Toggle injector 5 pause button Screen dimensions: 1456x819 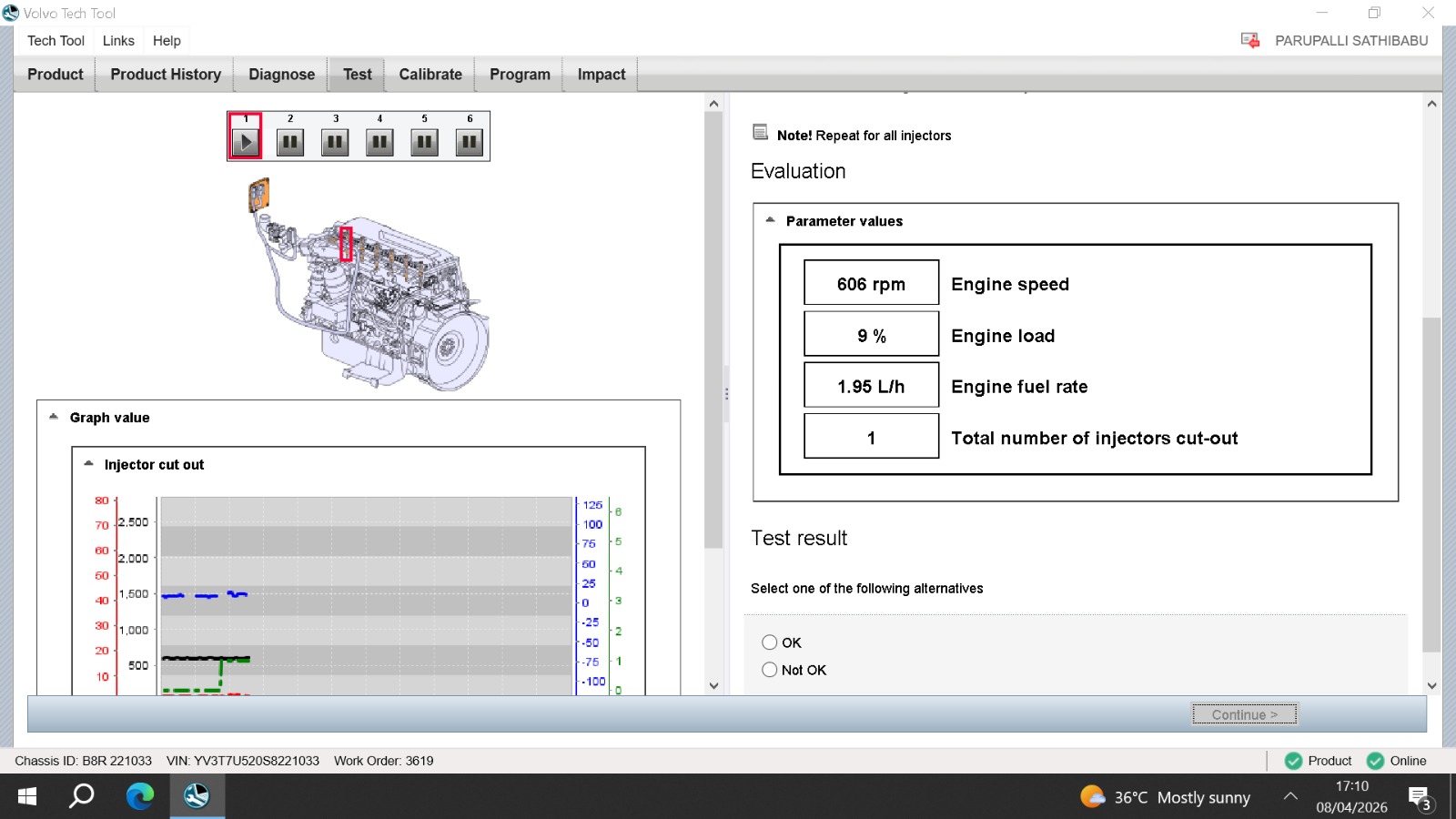point(424,142)
